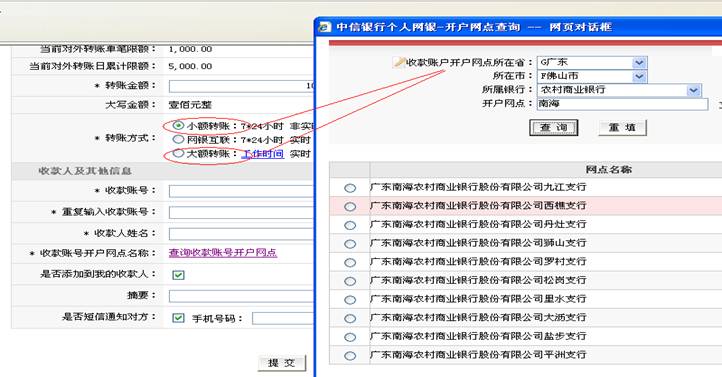Toggle the 是否添加到我的收款人 checkbox
The height and width of the screenshot is (377, 722).
pyautogui.click(x=178, y=275)
